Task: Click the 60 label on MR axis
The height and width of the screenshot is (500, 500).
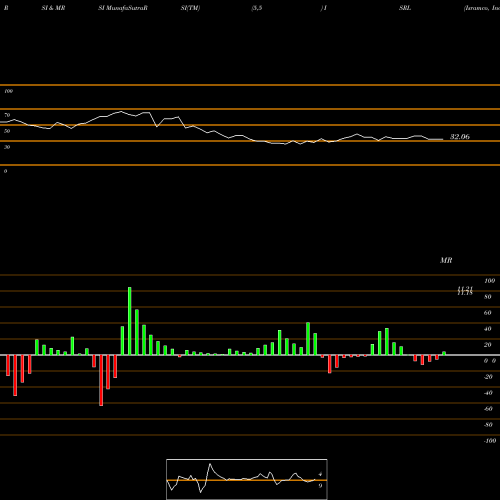Action: click(488, 313)
